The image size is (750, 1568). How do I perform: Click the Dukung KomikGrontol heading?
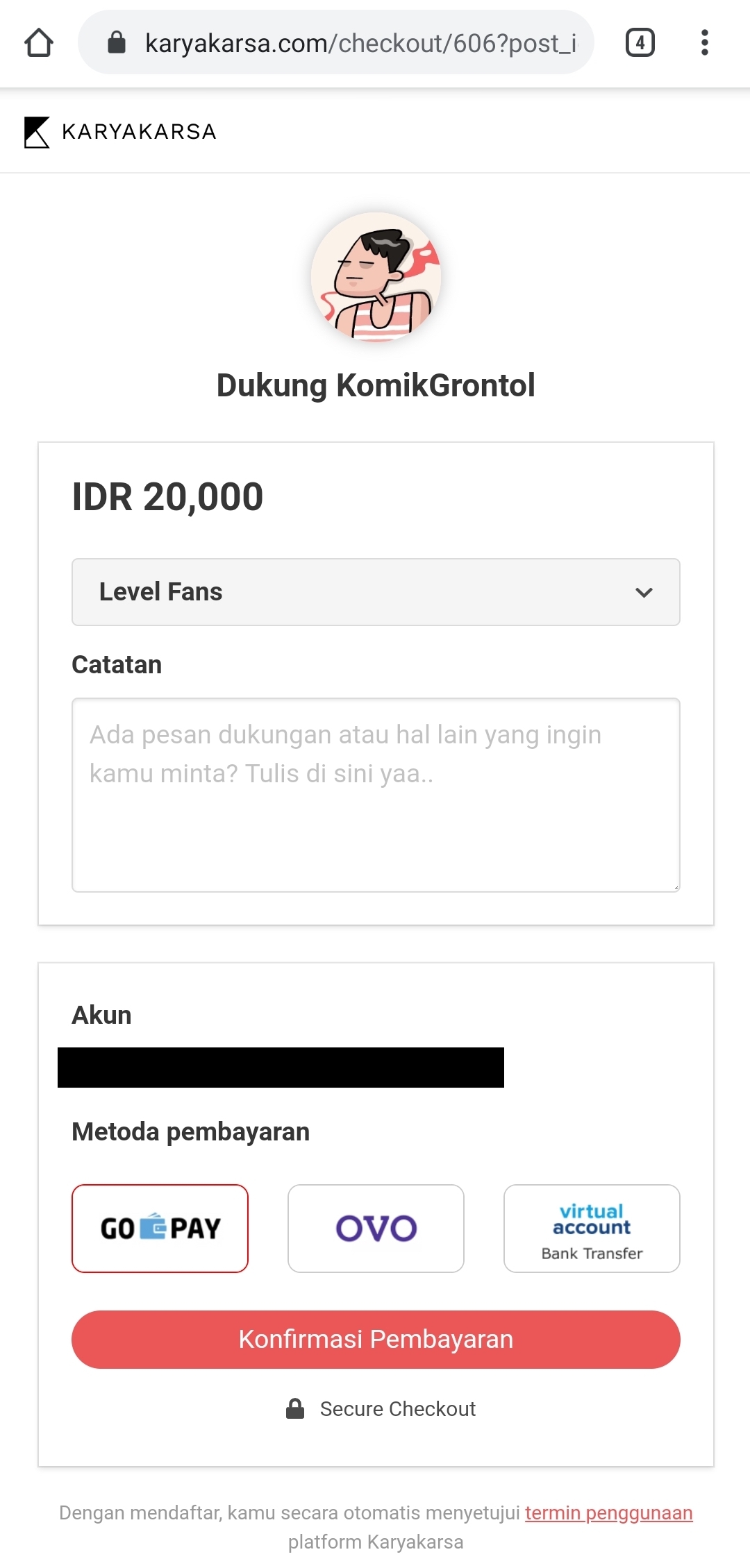click(376, 385)
